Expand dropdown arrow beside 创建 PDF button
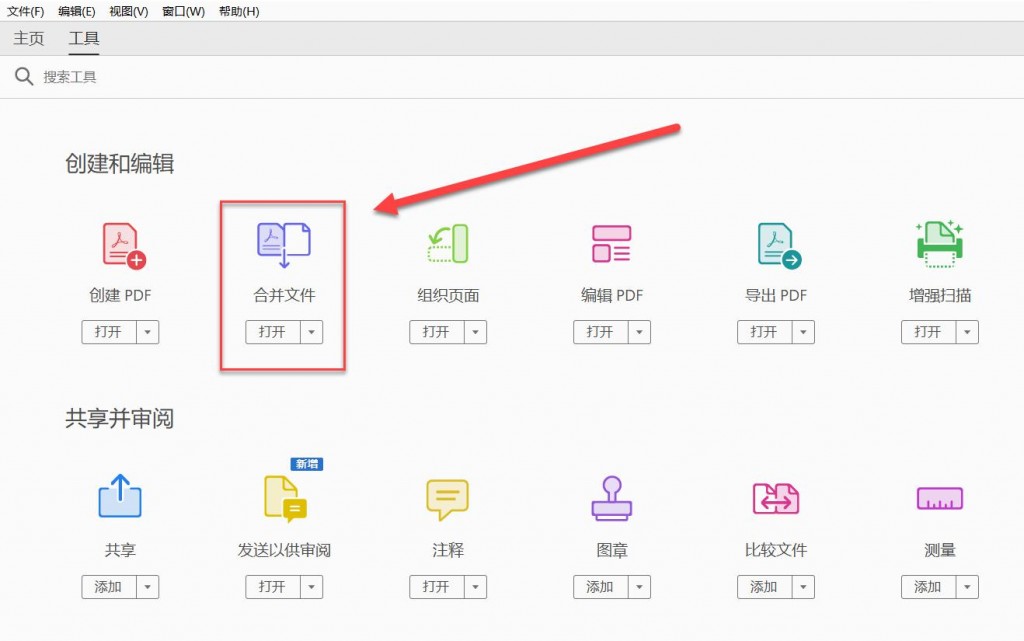Screen dimensions: 1024x641 click(148, 332)
